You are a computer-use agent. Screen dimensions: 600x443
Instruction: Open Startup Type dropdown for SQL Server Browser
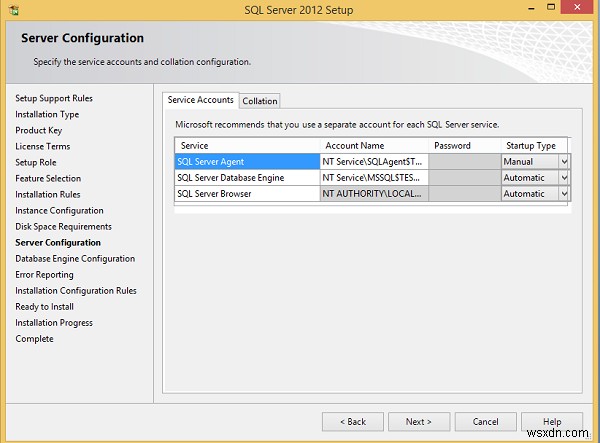[564, 194]
